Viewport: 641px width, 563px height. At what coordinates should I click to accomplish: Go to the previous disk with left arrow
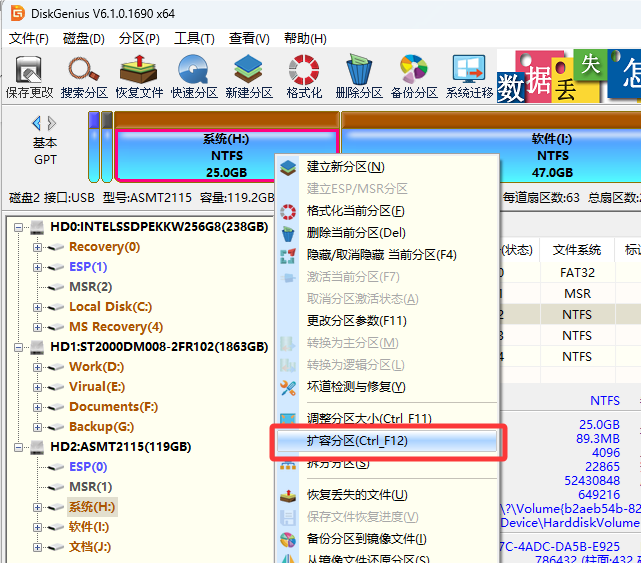36,123
